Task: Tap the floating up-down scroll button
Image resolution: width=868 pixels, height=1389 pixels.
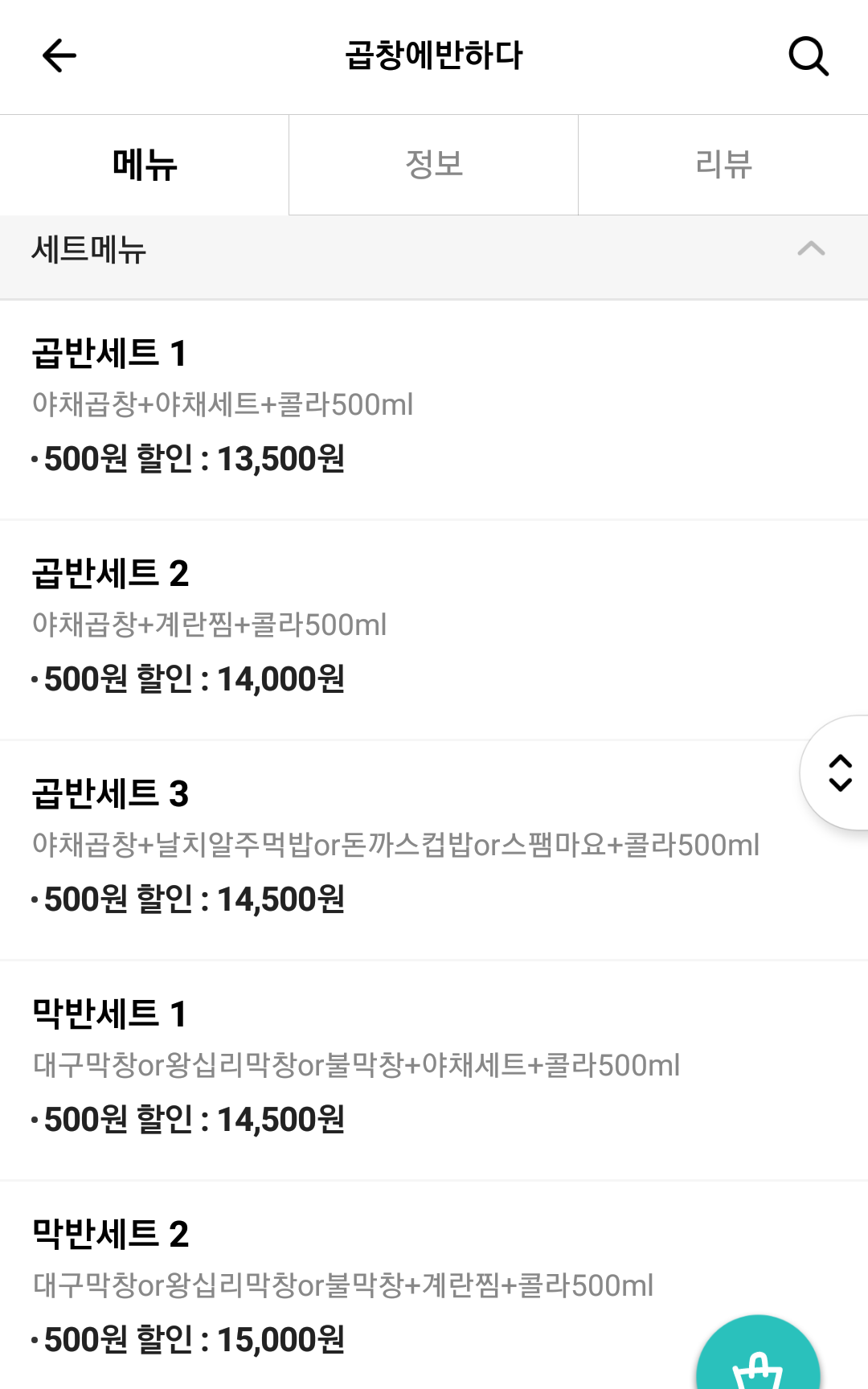Action: point(839,772)
